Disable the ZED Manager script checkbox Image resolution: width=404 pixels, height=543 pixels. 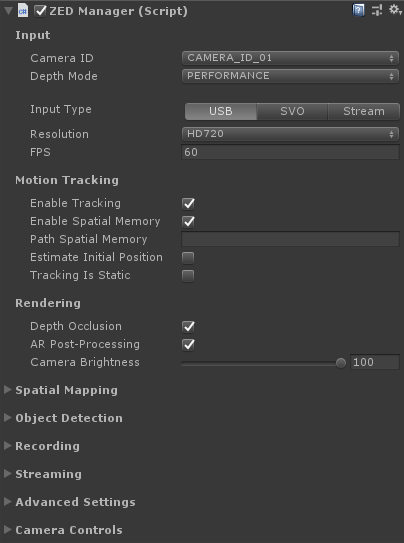pyautogui.click(x=40, y=11)
